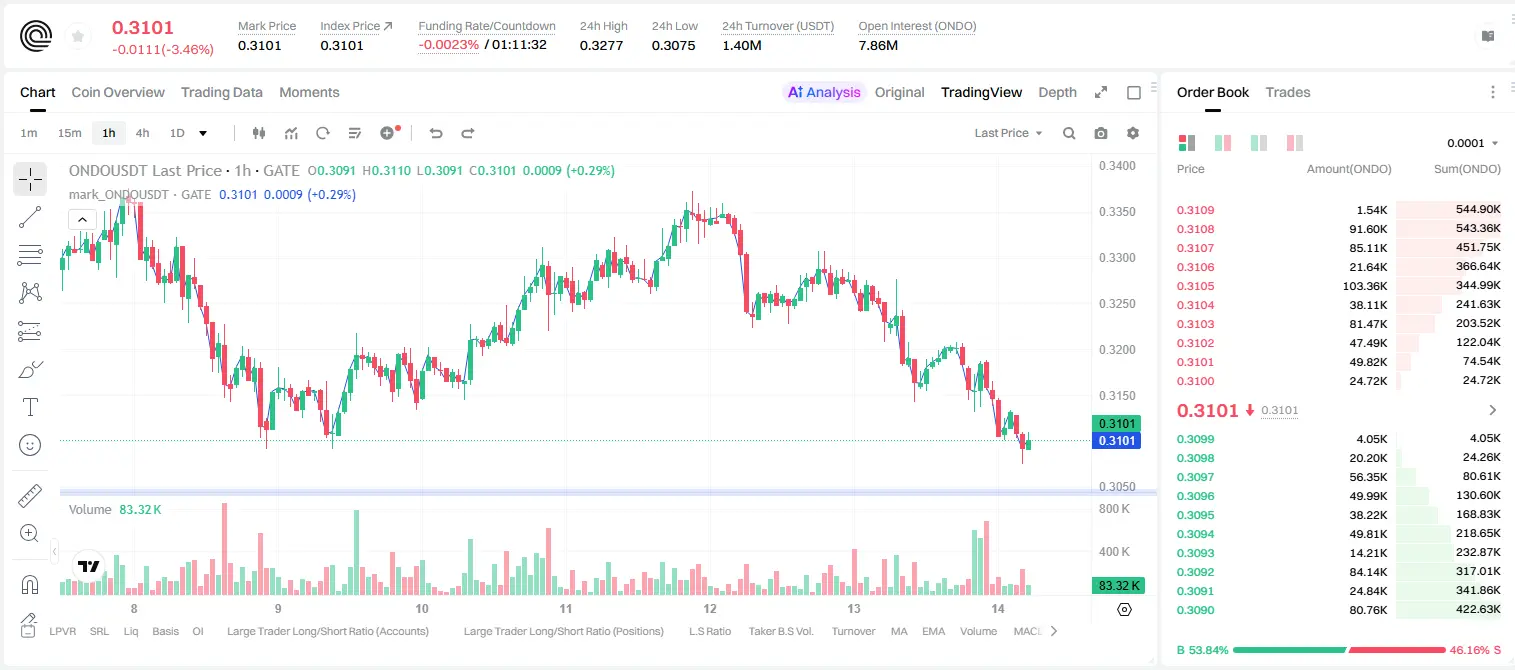Image resolution: width=1515 pixels, height=670 pixels.
Task: Open the emoji sticker tool
Action: click(x=30, y=445)
